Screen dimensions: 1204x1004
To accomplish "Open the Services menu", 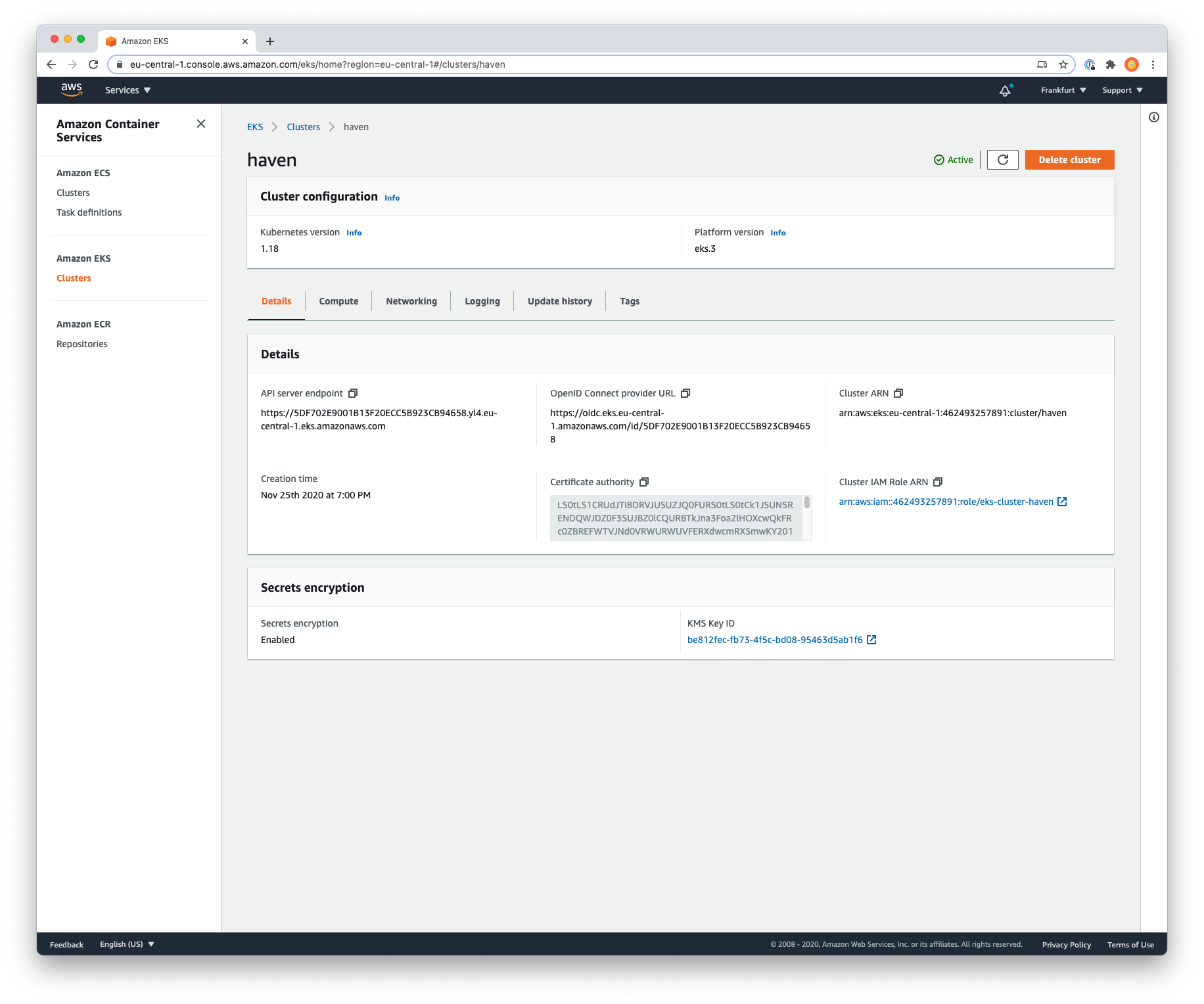I will coord(126,90).
